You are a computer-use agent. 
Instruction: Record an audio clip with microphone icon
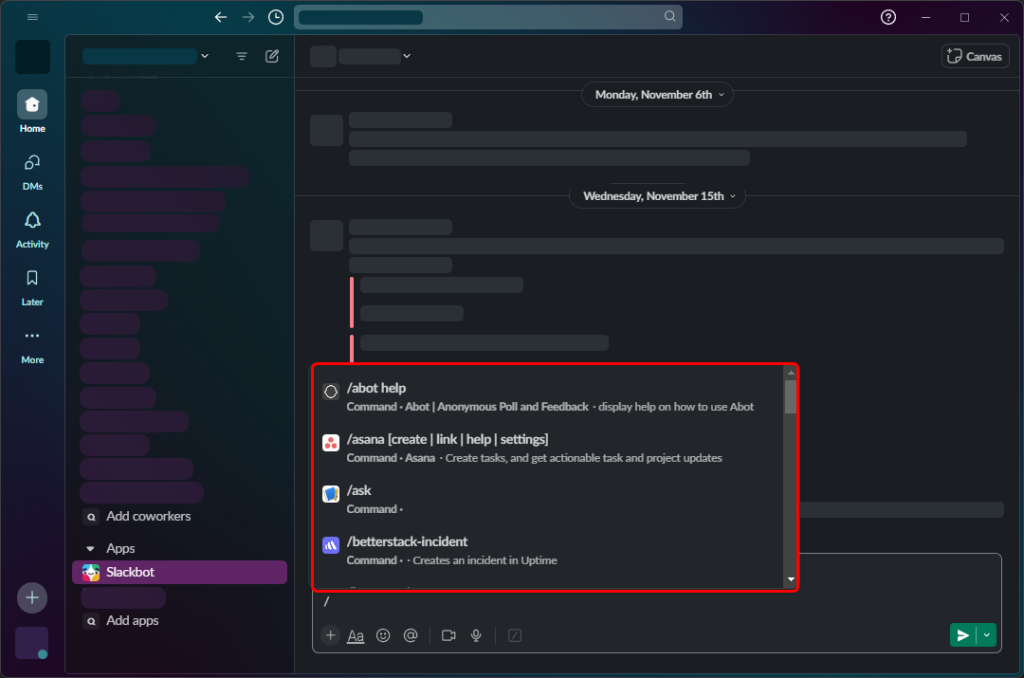click(x=477, y=635)
